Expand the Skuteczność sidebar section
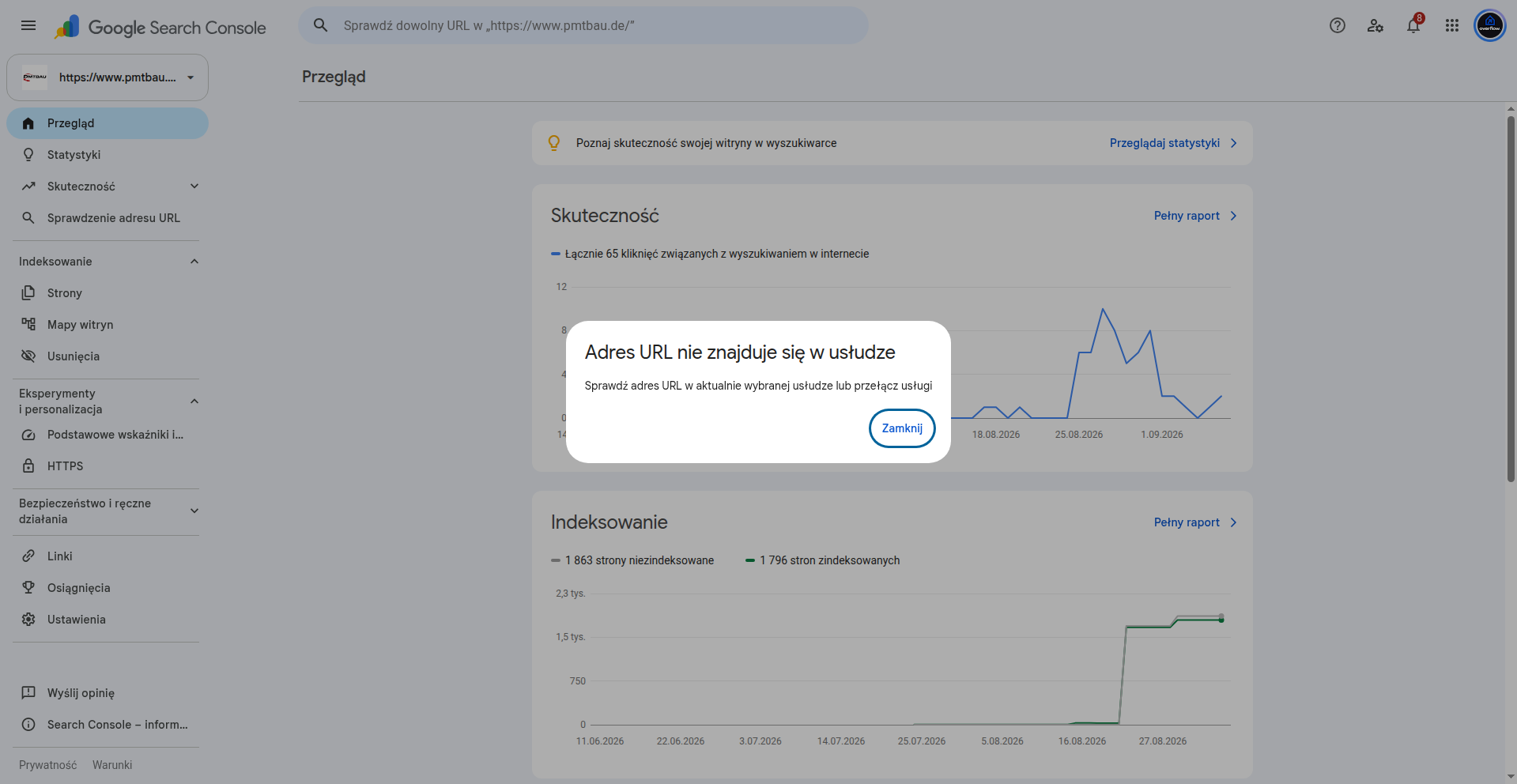Image resolution: width=1517 pixels, height=784 pixels. [194, 186]
